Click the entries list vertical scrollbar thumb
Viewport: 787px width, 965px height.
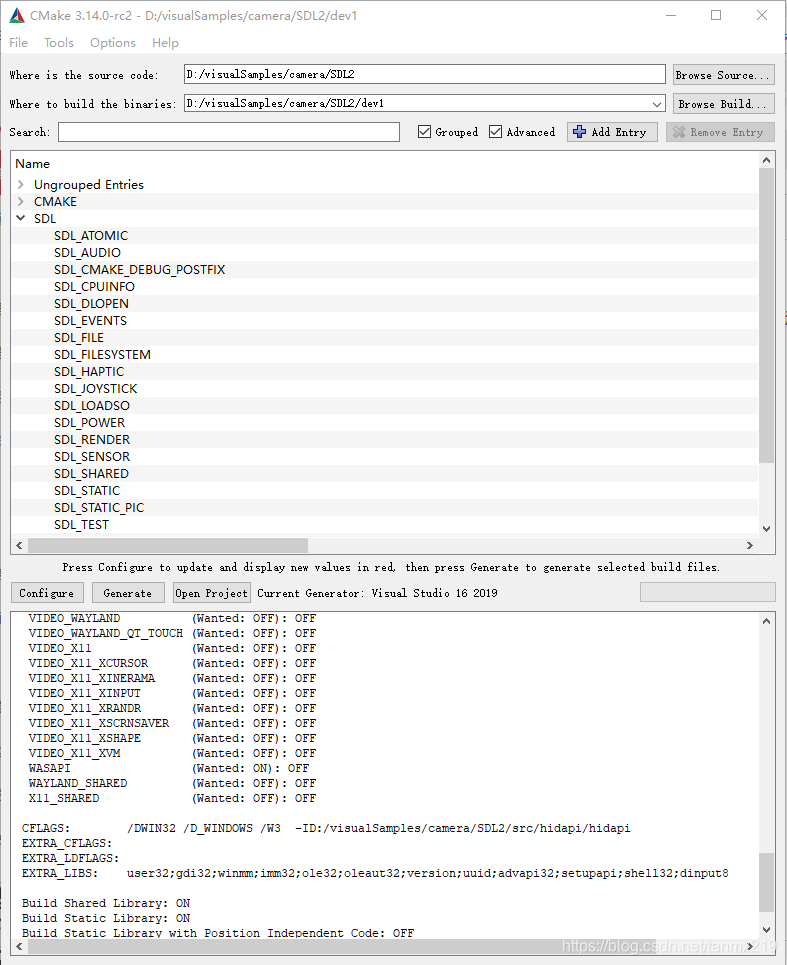coord(766,315)
